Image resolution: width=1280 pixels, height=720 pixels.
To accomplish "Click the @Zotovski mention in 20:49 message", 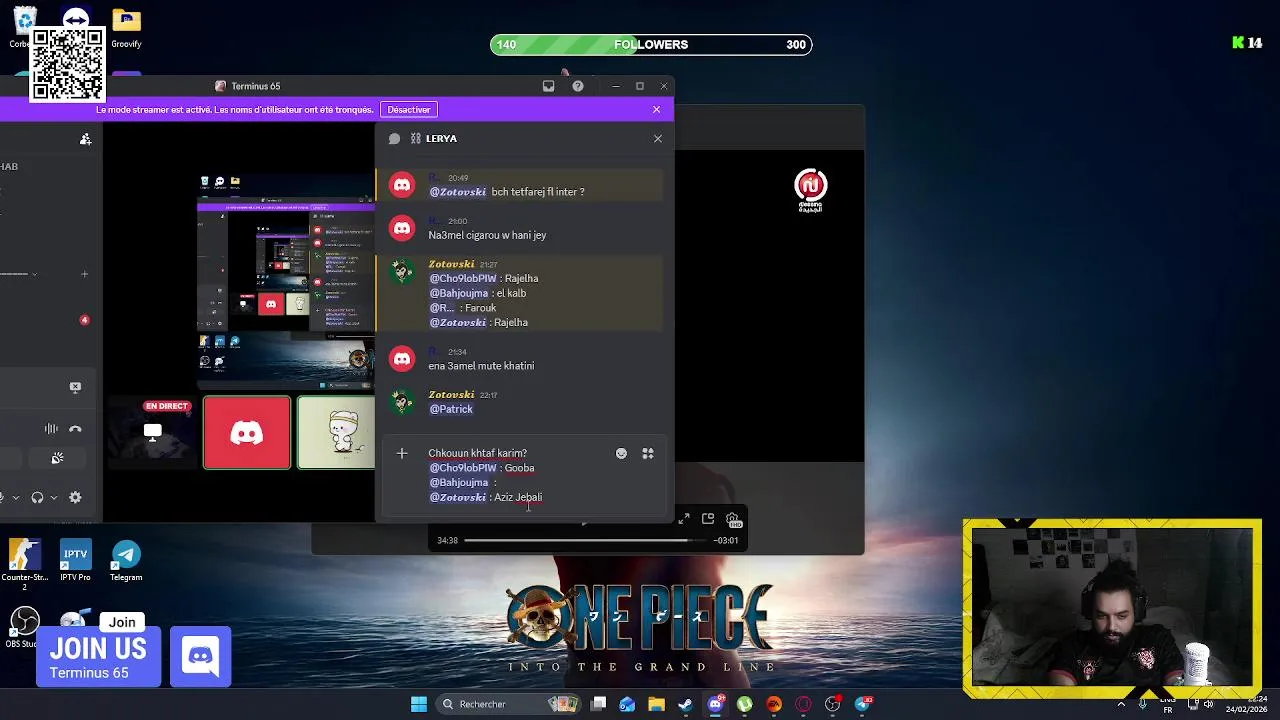I will [x=458, y=192].
